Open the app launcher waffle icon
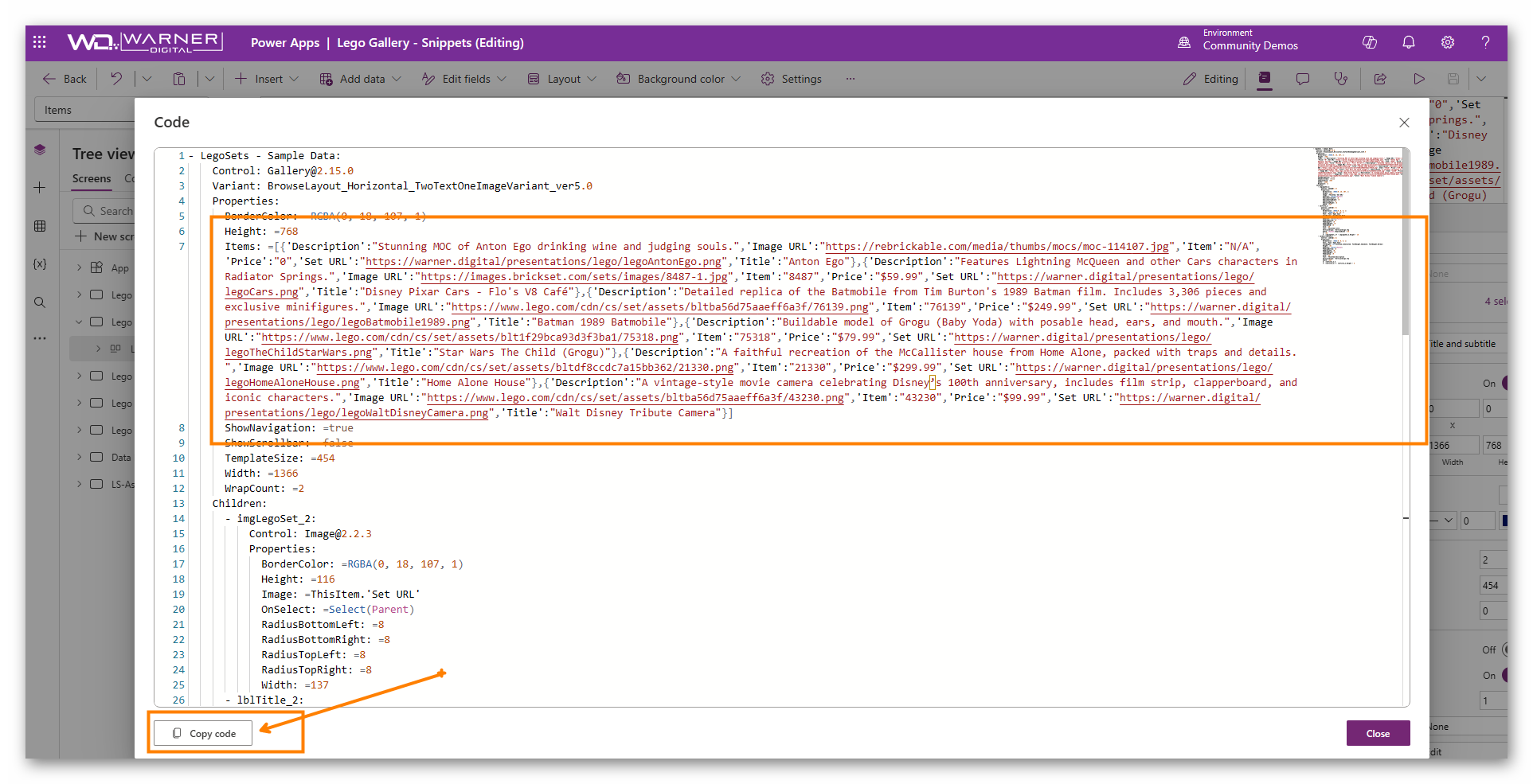This screenshot has width=1533, height=784. [40, 42]
